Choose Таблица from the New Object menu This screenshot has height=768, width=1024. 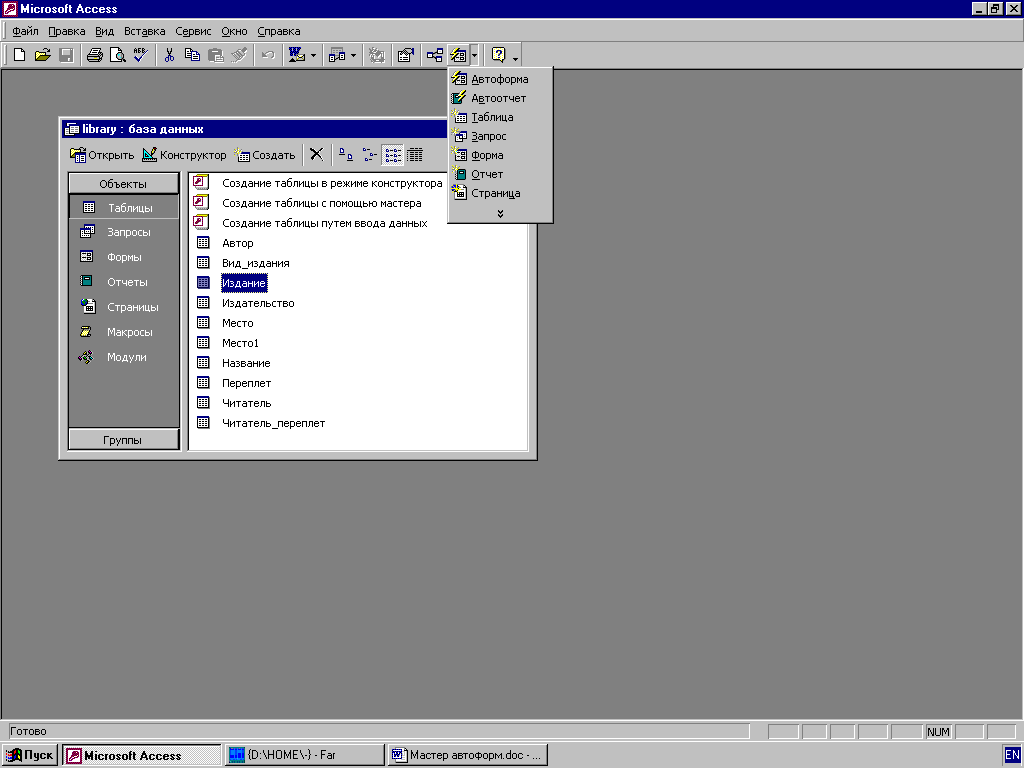click(500, 117)
